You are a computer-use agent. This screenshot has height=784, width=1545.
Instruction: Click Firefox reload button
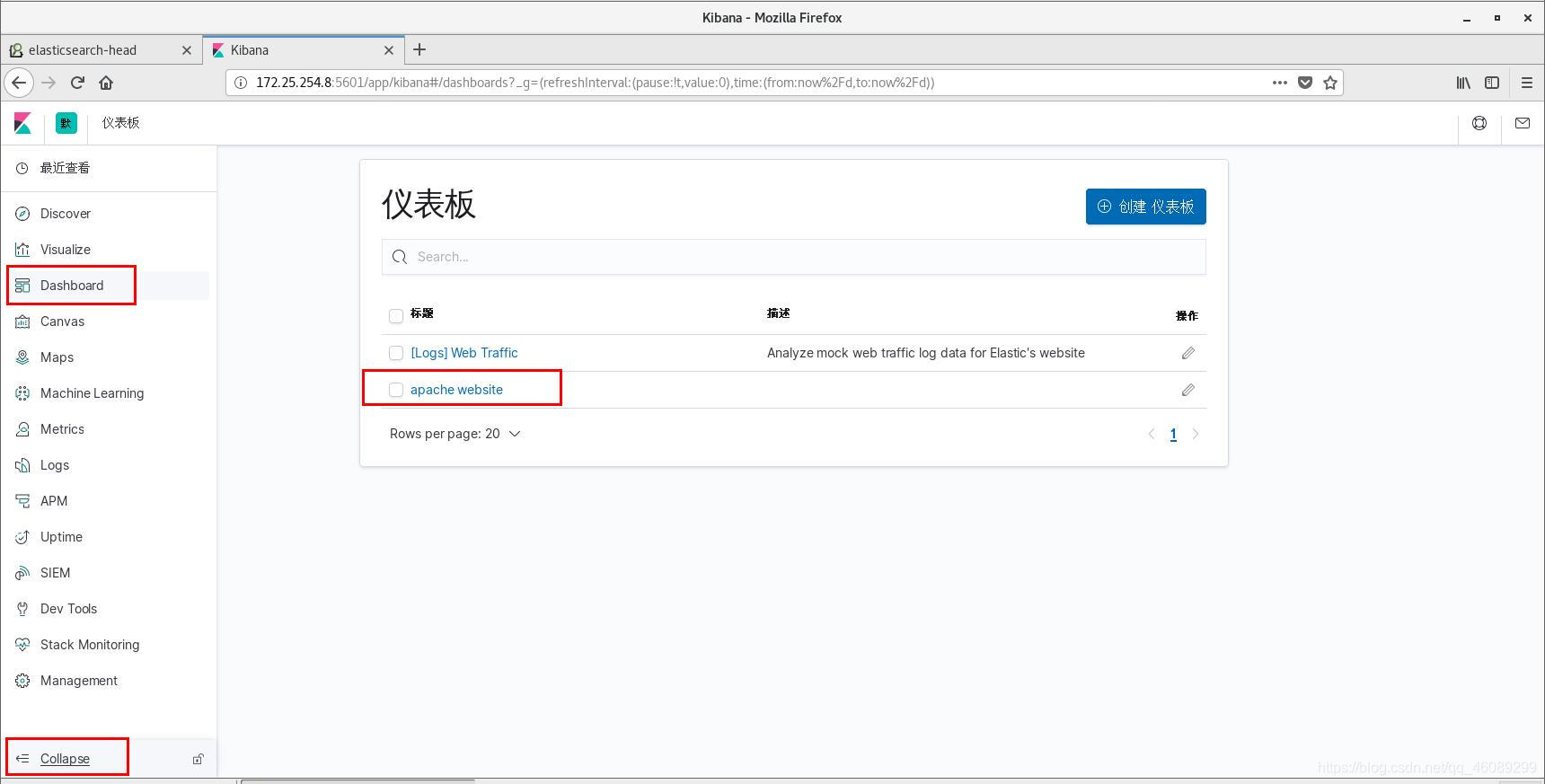click(77, 83)
